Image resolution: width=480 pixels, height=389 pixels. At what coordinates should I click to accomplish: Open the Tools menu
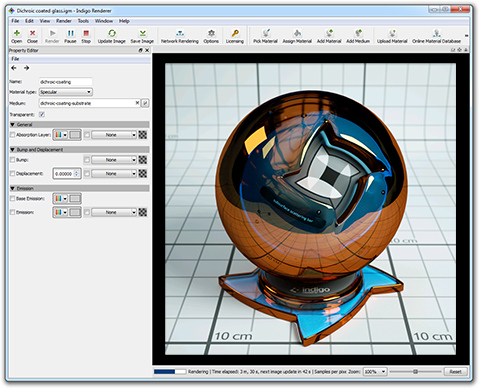(83, 21)
